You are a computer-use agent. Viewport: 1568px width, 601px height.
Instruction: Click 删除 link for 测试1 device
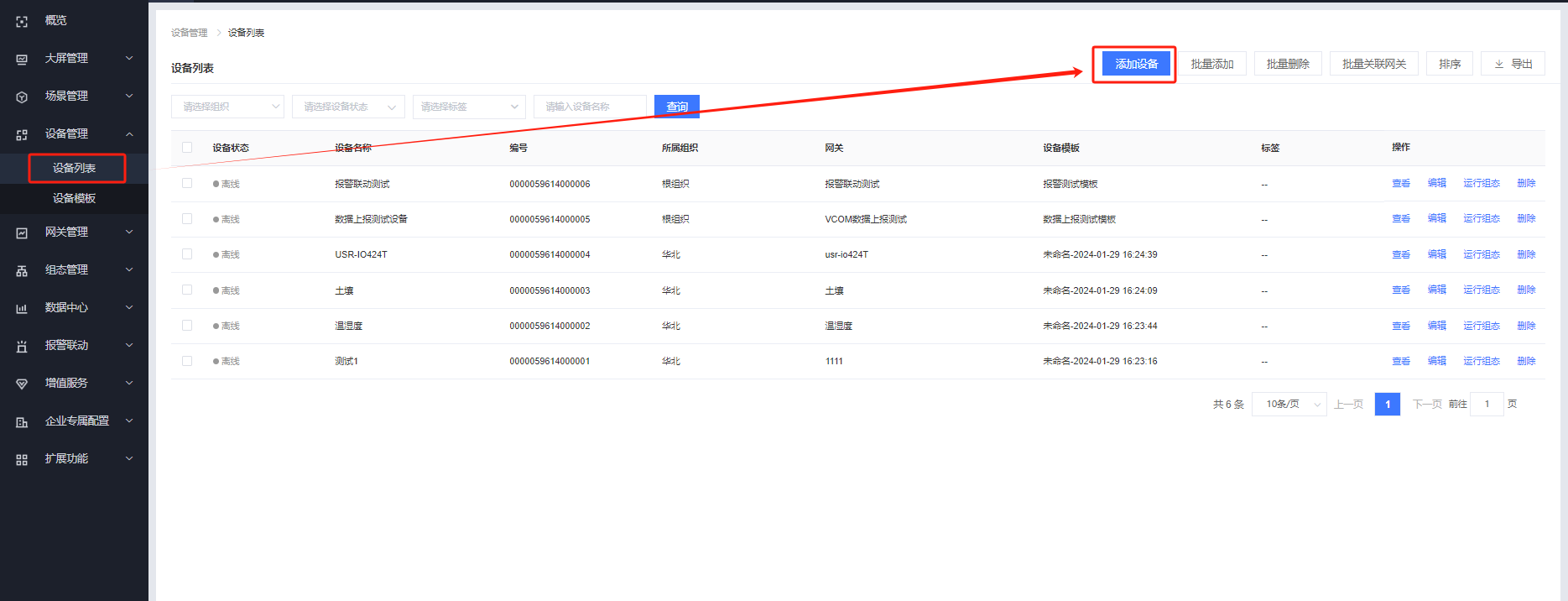[1526, 361]
